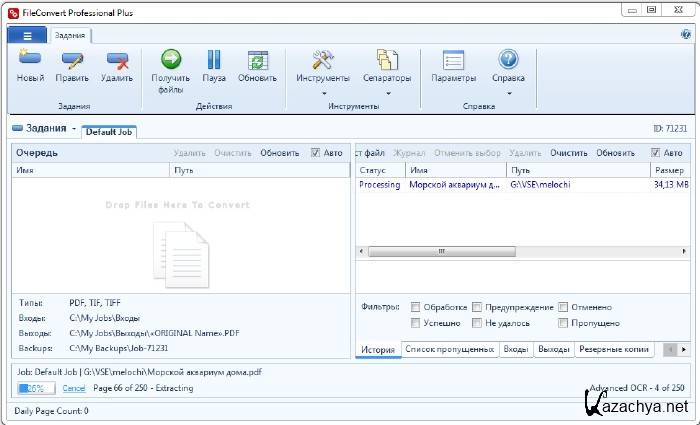
Task: Click the Обновить (Refresh) ribbon icon
Action: 257,60
